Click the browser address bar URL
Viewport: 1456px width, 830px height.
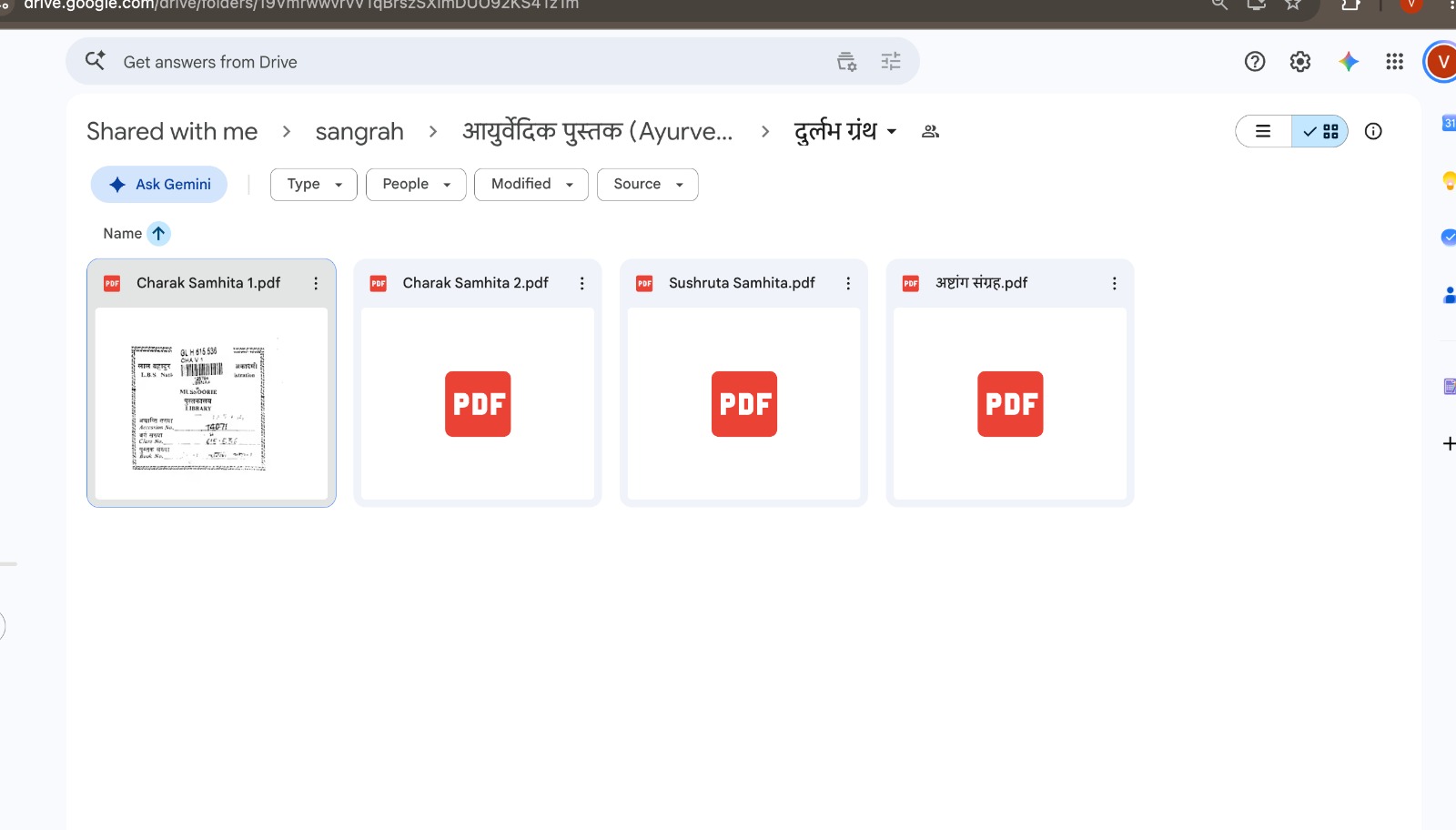301,5
